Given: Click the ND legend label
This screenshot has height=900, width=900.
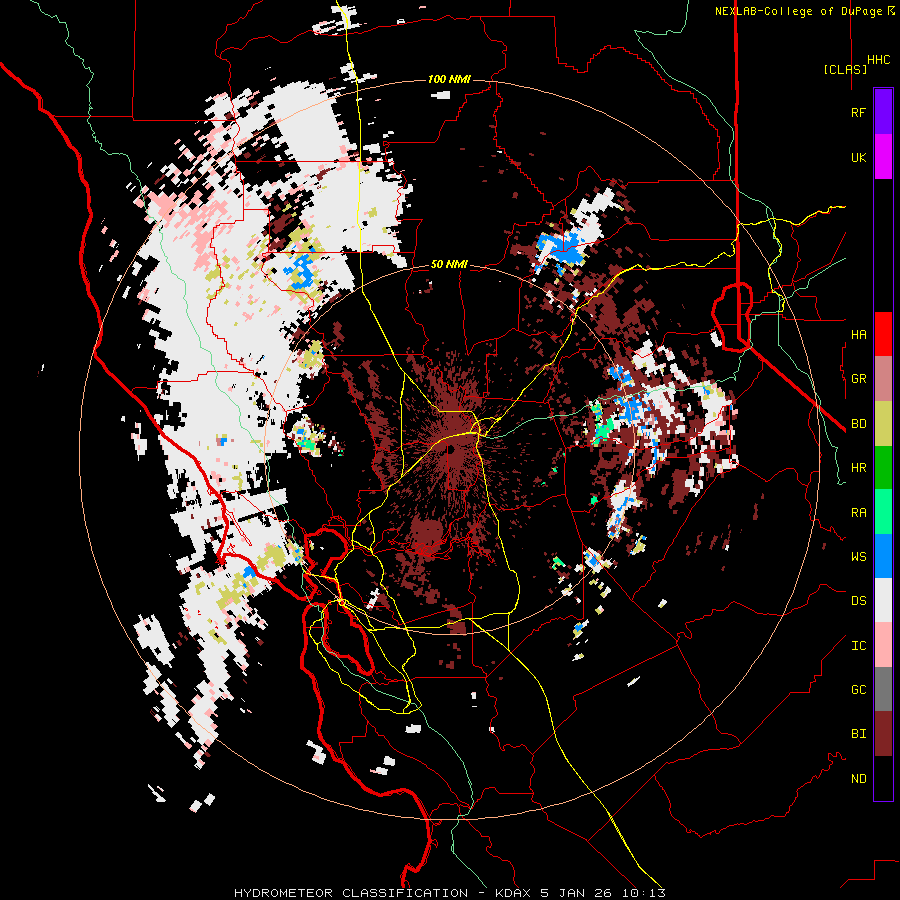Looking at the screenshot, I should tap(858, 779).
